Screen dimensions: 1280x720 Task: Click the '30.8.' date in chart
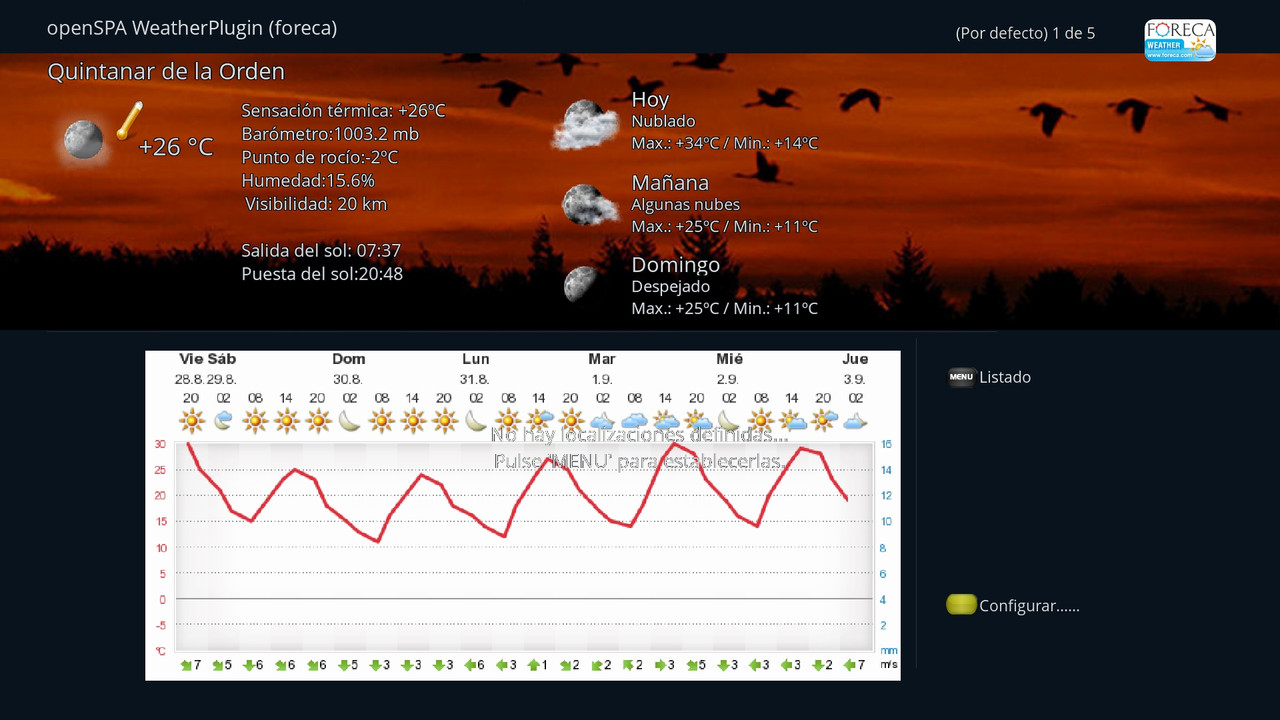tap(349, 380)
